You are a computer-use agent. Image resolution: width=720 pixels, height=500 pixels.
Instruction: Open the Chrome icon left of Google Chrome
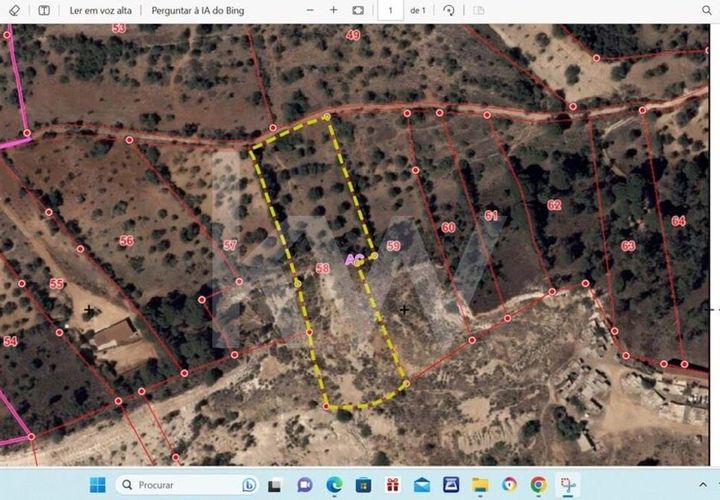click(509, 485)
